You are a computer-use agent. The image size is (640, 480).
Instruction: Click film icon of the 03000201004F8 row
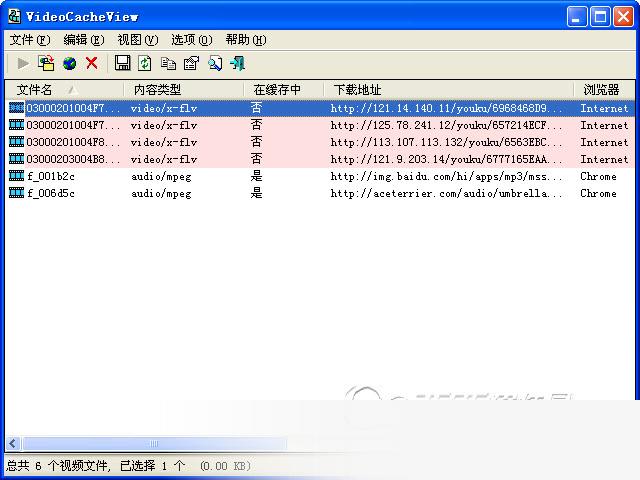point(16,142)
